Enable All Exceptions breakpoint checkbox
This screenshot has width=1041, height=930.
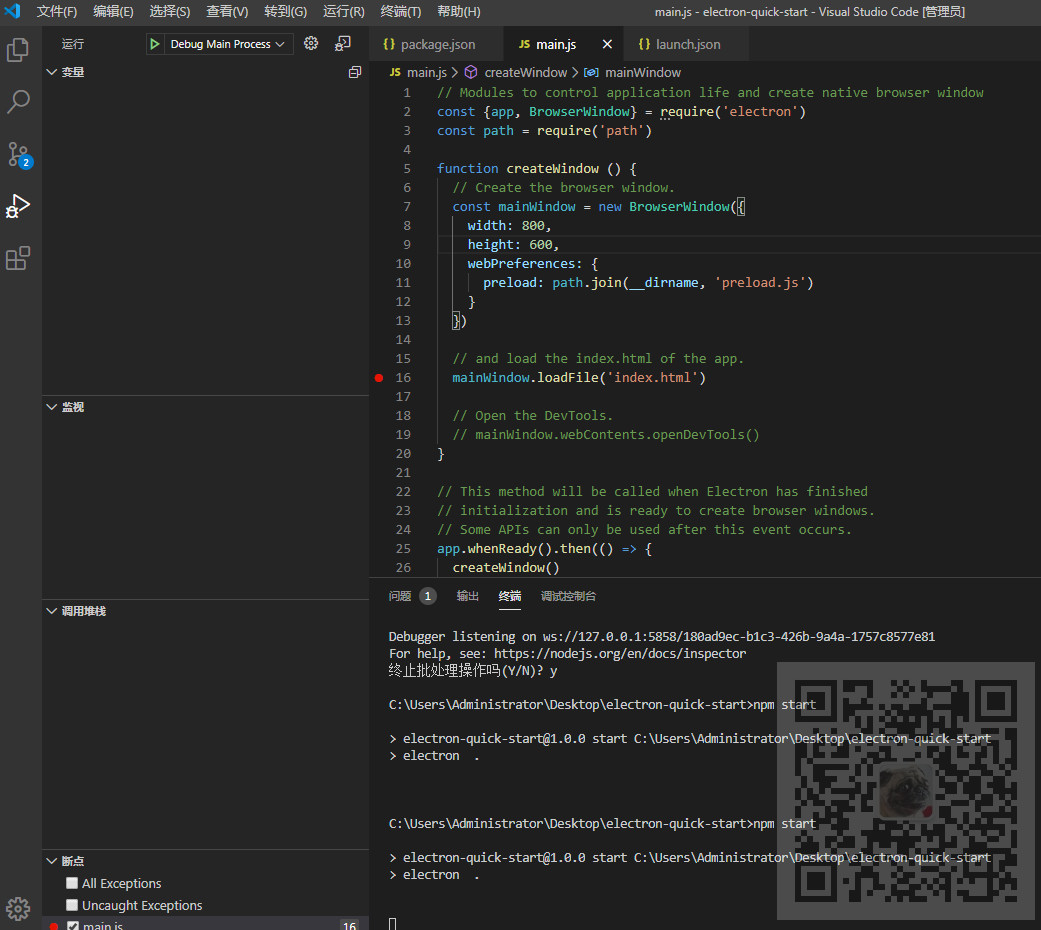[x=72, y=883]
